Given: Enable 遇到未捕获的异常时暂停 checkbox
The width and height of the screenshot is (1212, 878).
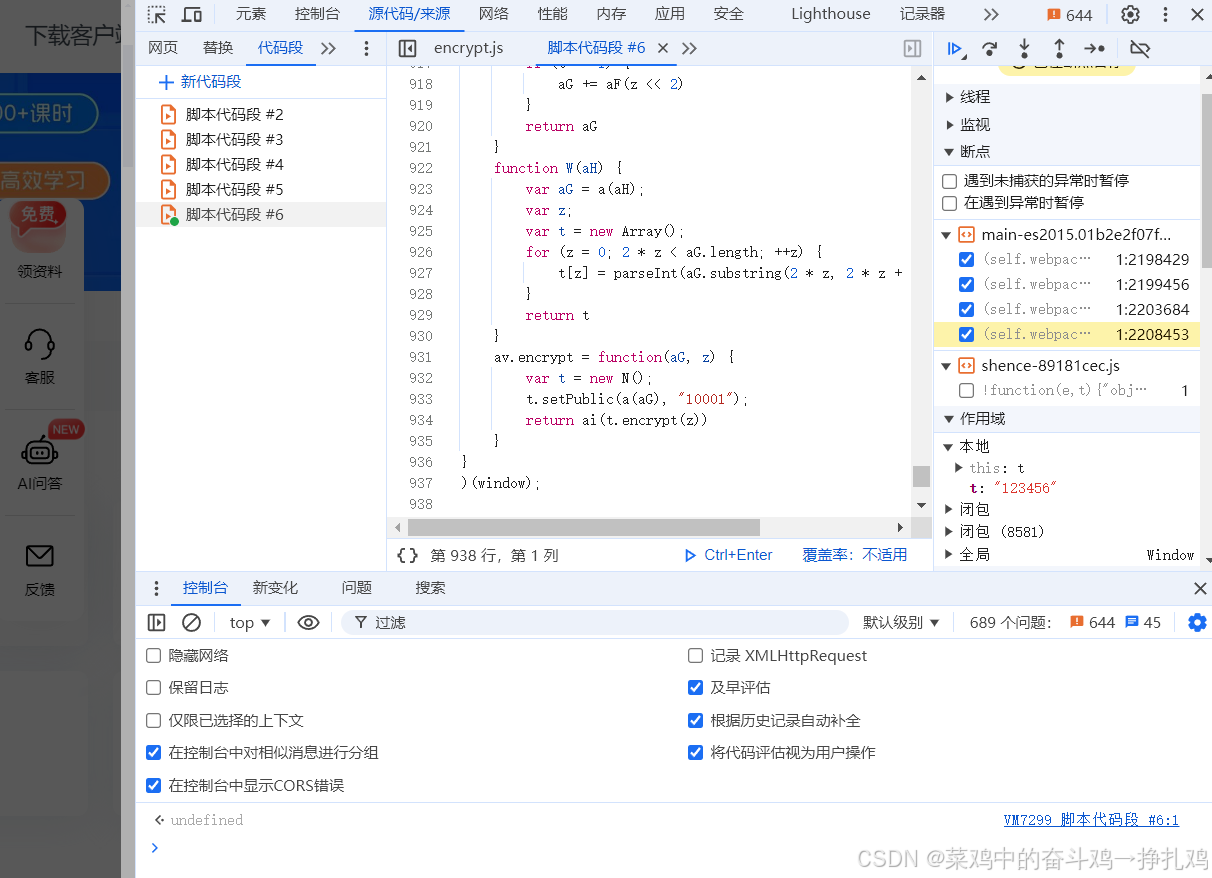Looking at the screenshot, I should pos(950,181).
